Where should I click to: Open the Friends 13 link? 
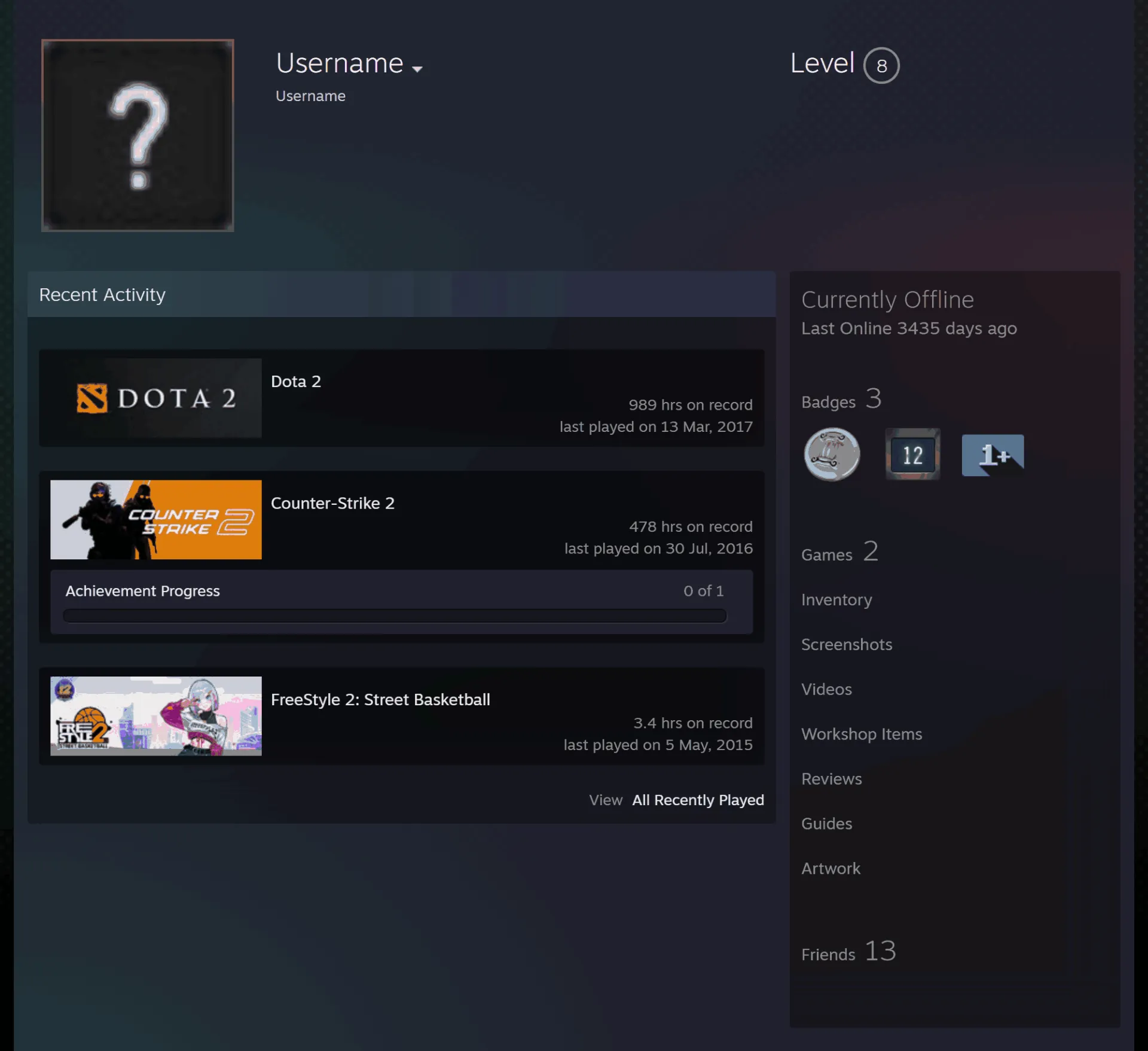pyautogui.click(x=848, y=951)
